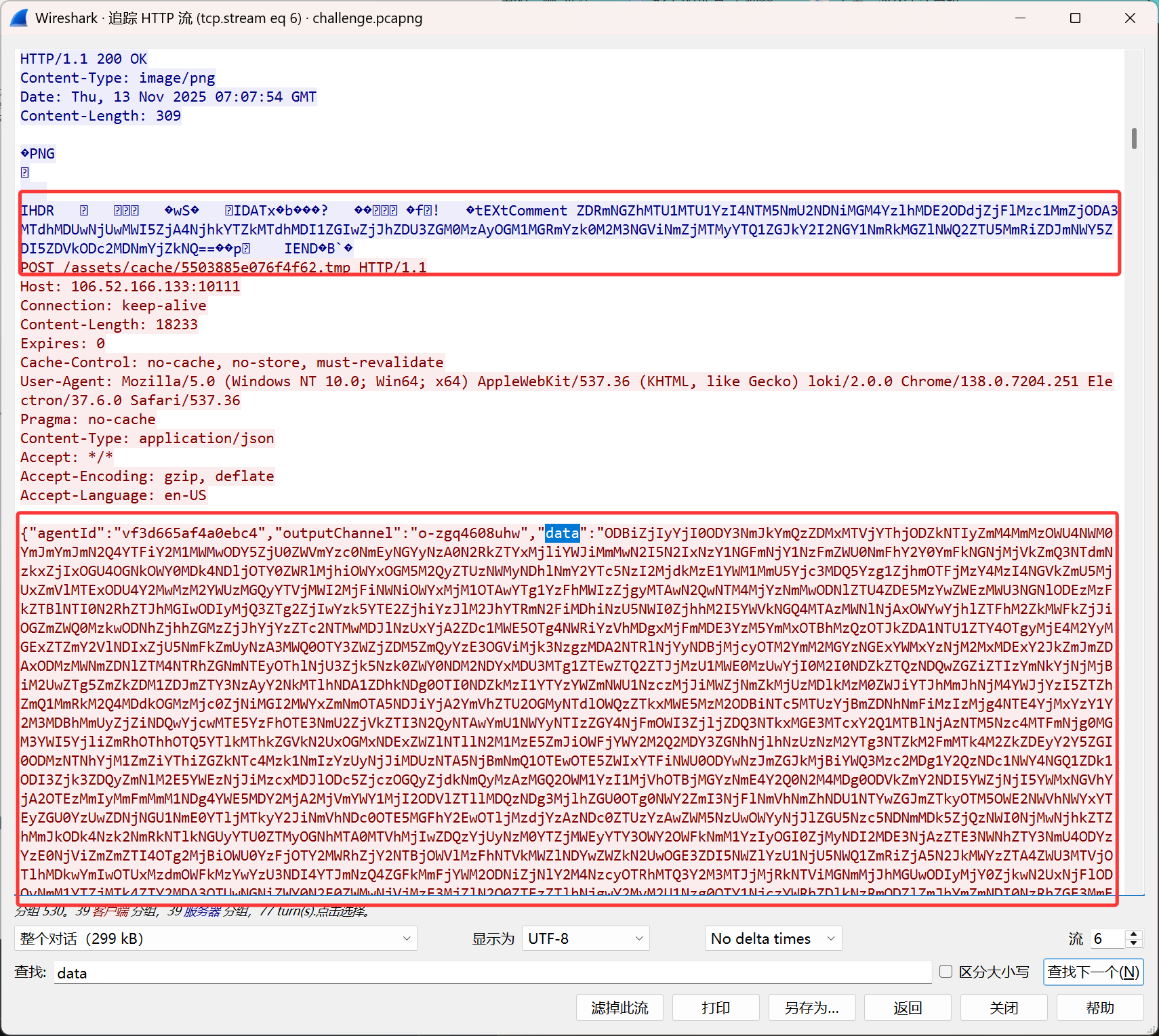Enable the 区分大小写 checkbox
The width and height of the screenshot is (1159, 1036).
coord(945,972)
